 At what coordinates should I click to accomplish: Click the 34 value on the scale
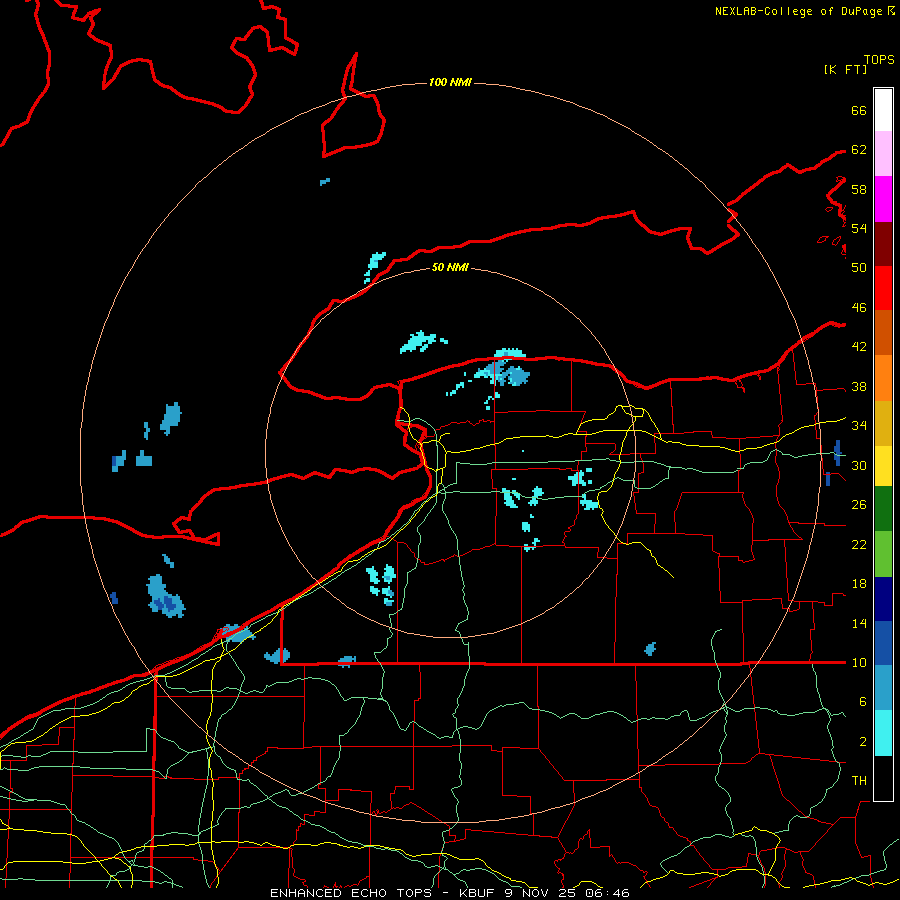859,426
